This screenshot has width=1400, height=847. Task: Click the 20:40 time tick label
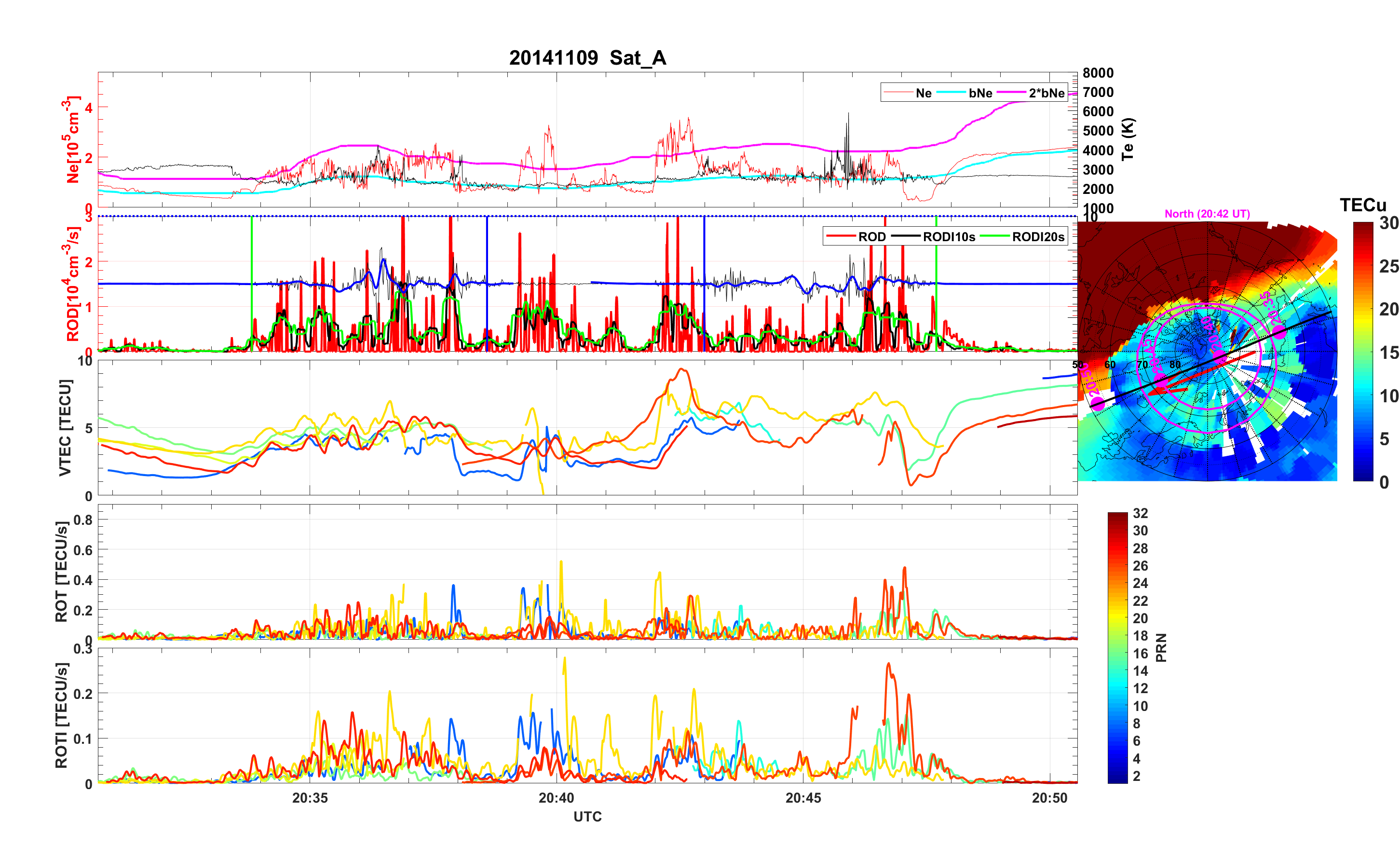(556, 798)
